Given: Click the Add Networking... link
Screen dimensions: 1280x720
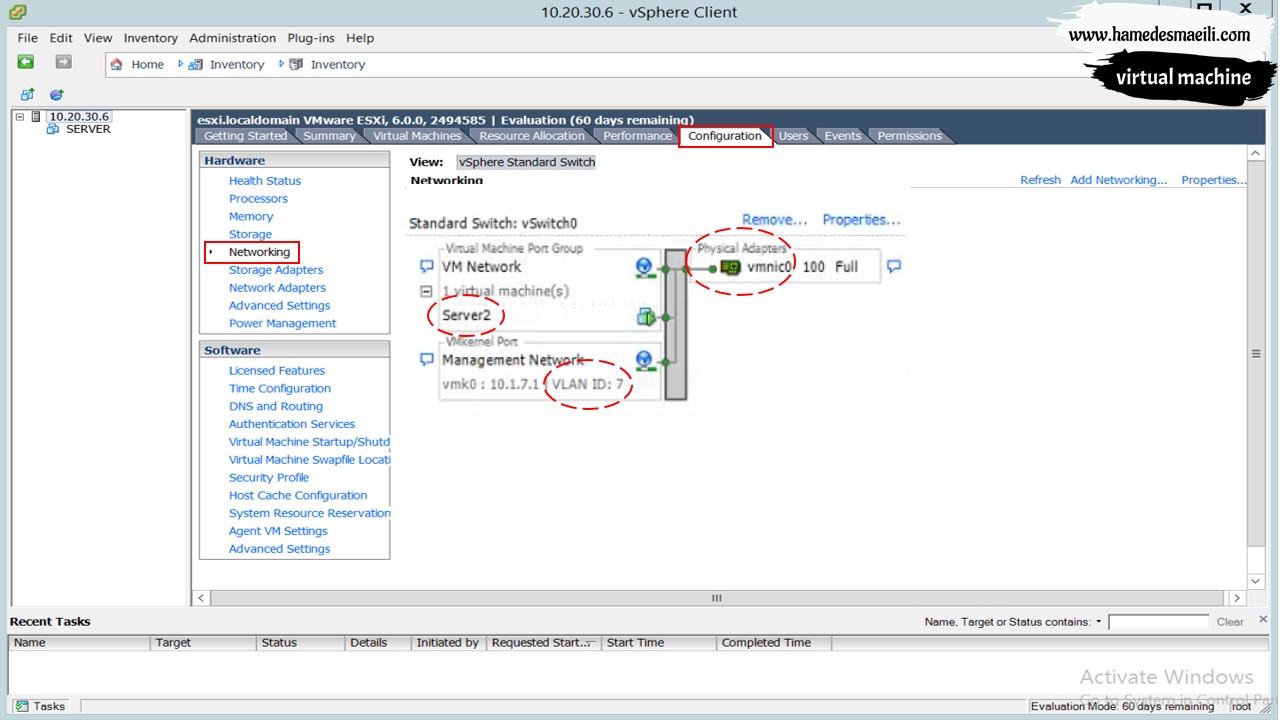Looking at the screenshot, I should click(x=1119, y=180).
